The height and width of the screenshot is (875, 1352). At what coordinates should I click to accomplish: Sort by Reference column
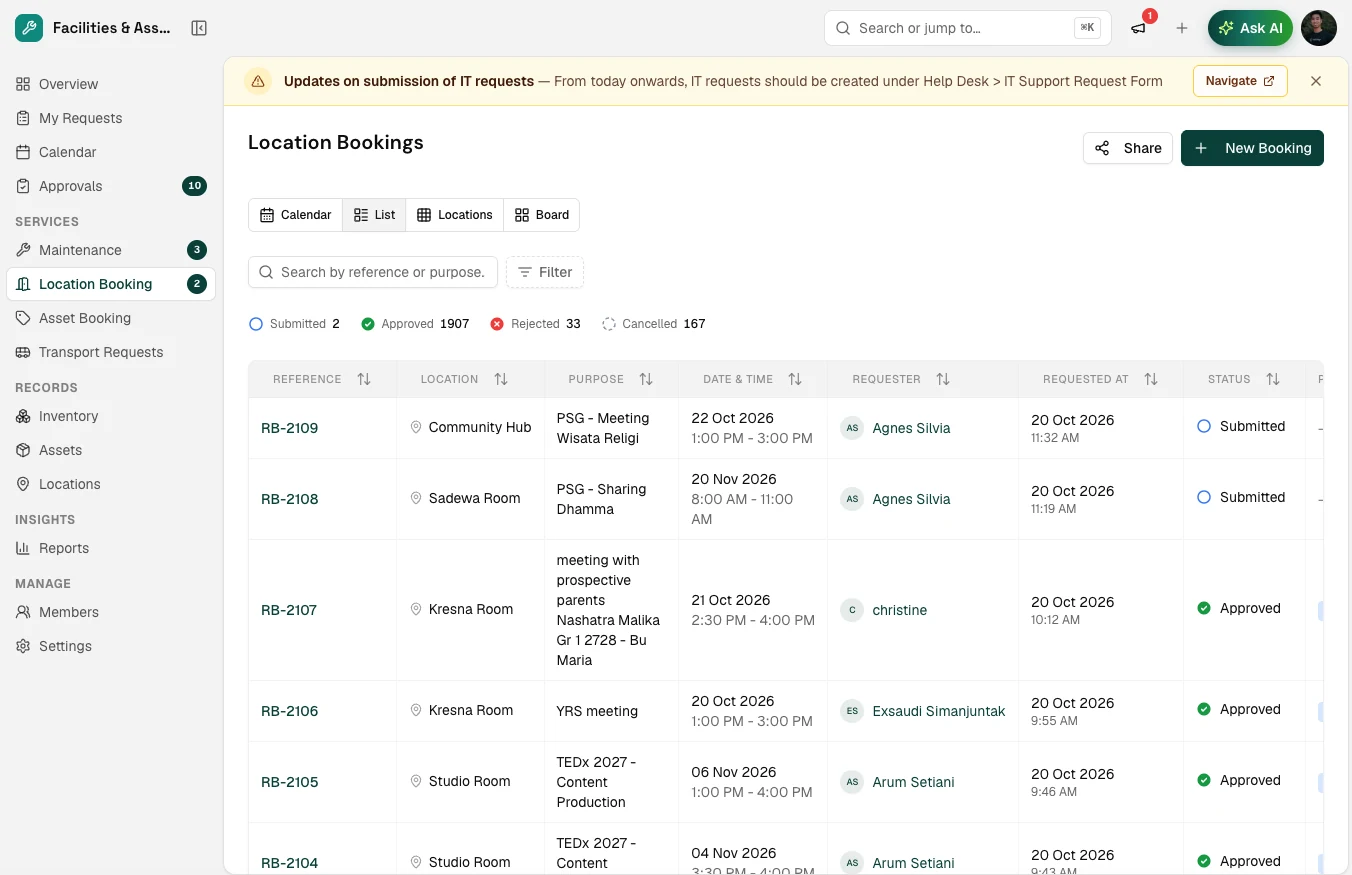(364, 379)
